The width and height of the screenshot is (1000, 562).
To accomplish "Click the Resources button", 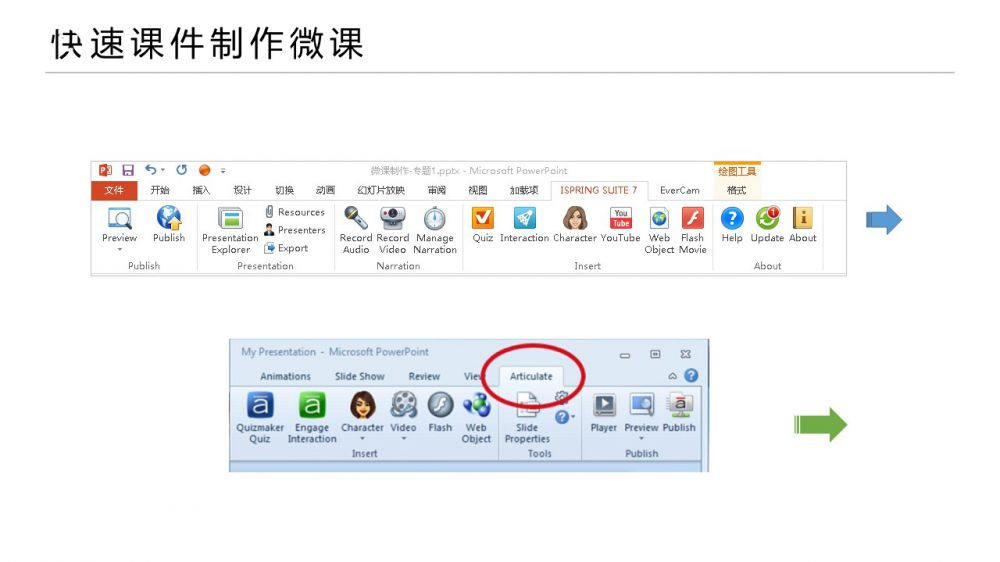I will [295, 212].
